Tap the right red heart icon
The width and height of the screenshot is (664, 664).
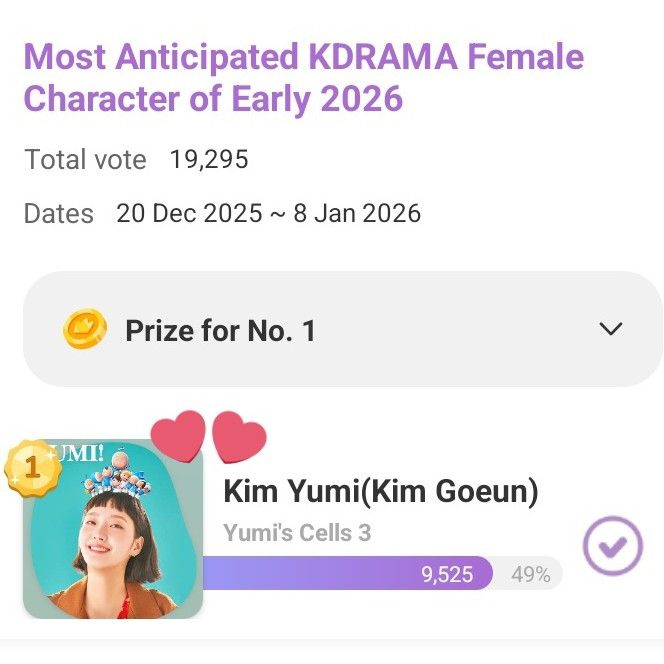pos(240,439)
